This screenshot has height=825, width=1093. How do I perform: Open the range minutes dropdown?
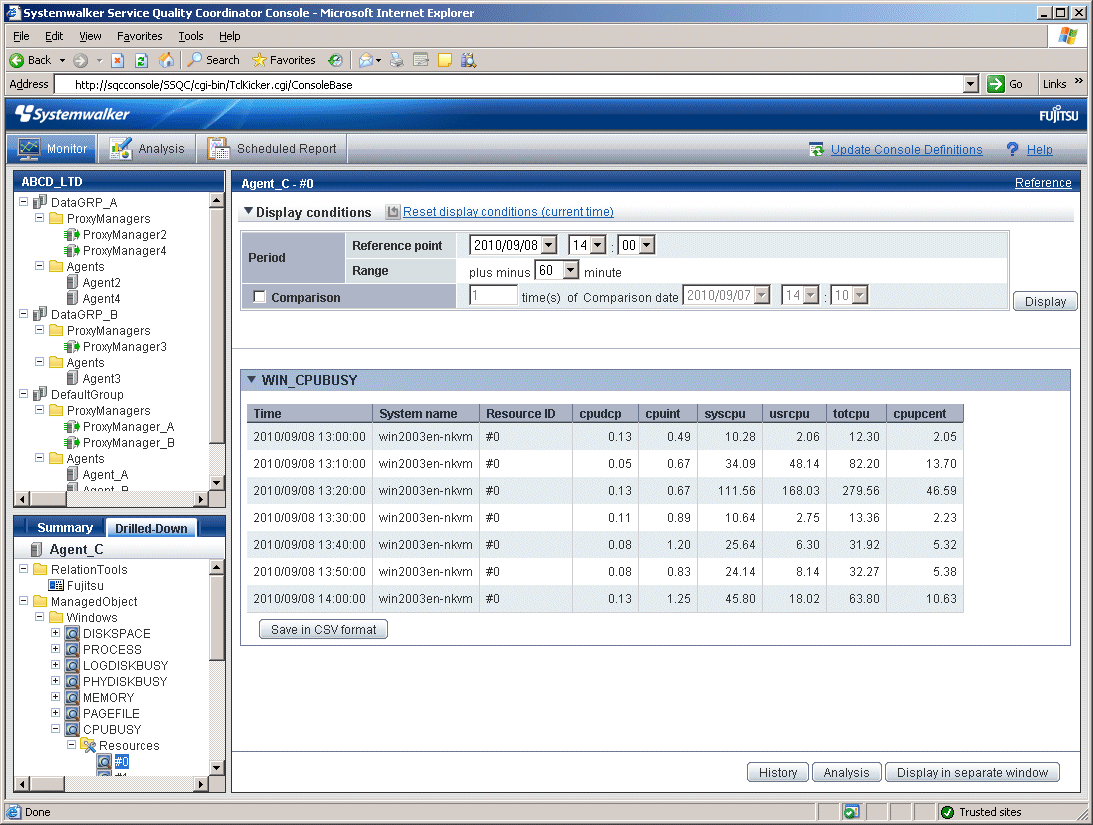pos(571,270)
